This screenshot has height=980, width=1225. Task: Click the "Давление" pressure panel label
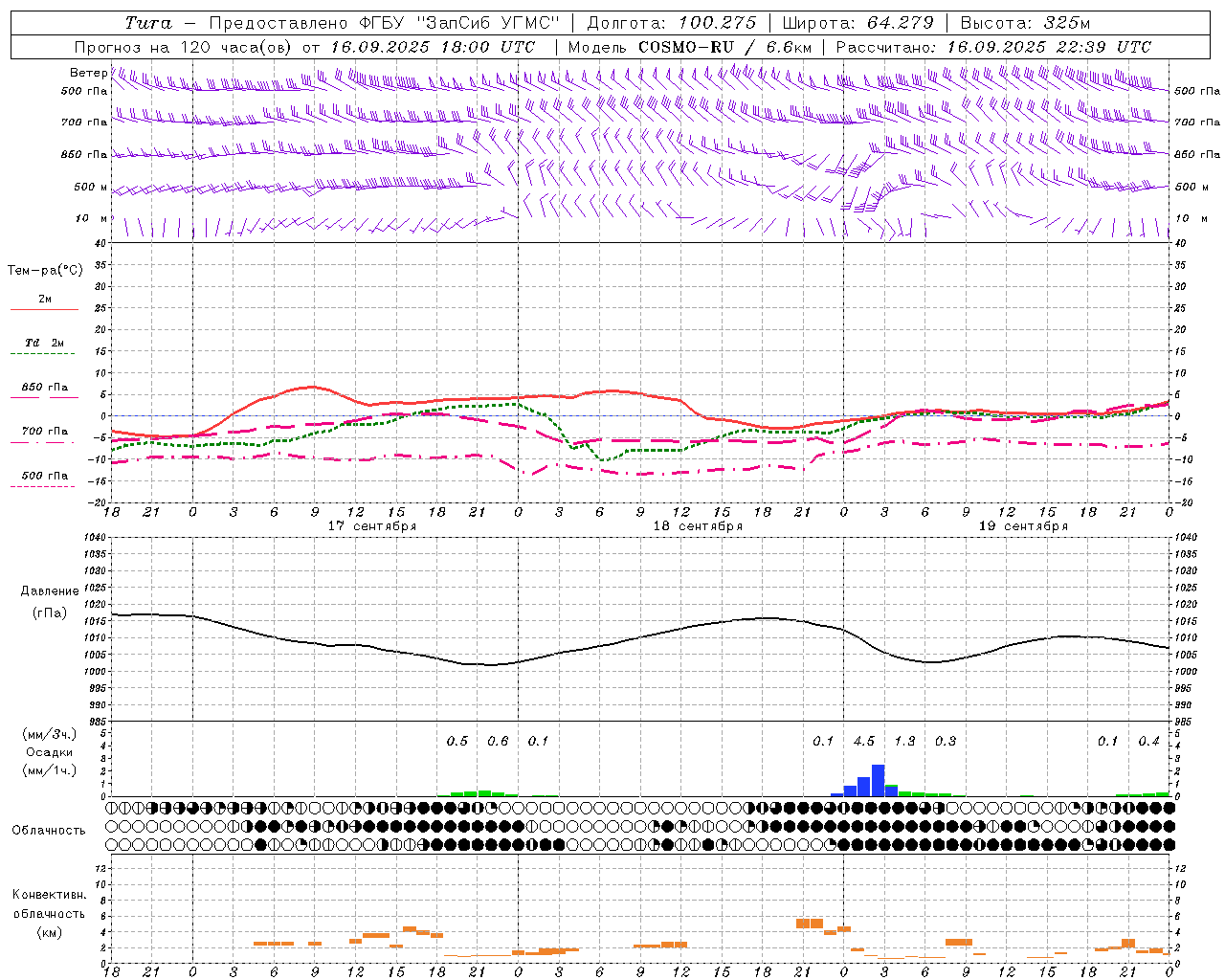click(50, 591)
